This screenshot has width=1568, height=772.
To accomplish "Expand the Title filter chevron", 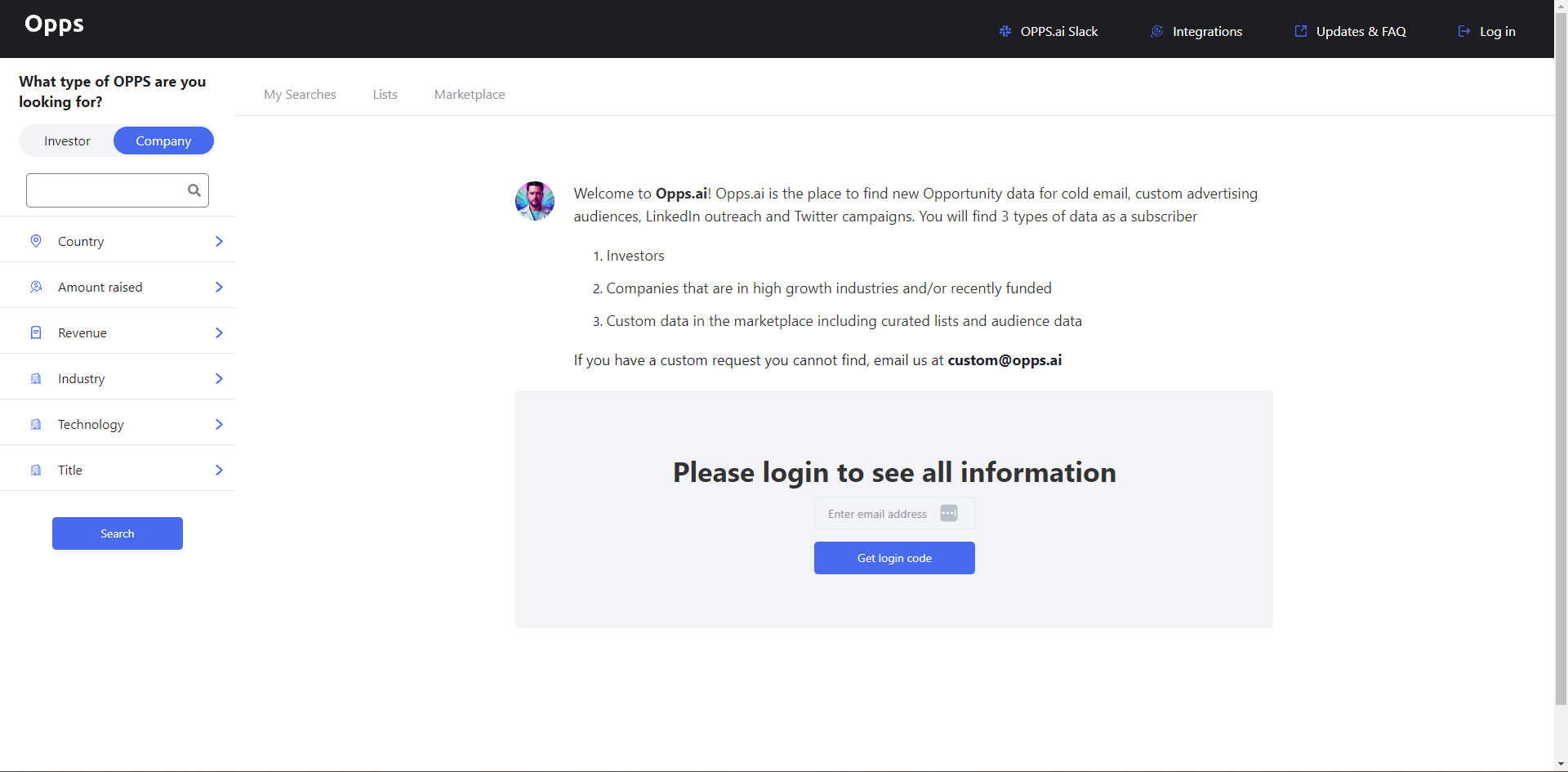I will 219,470.
